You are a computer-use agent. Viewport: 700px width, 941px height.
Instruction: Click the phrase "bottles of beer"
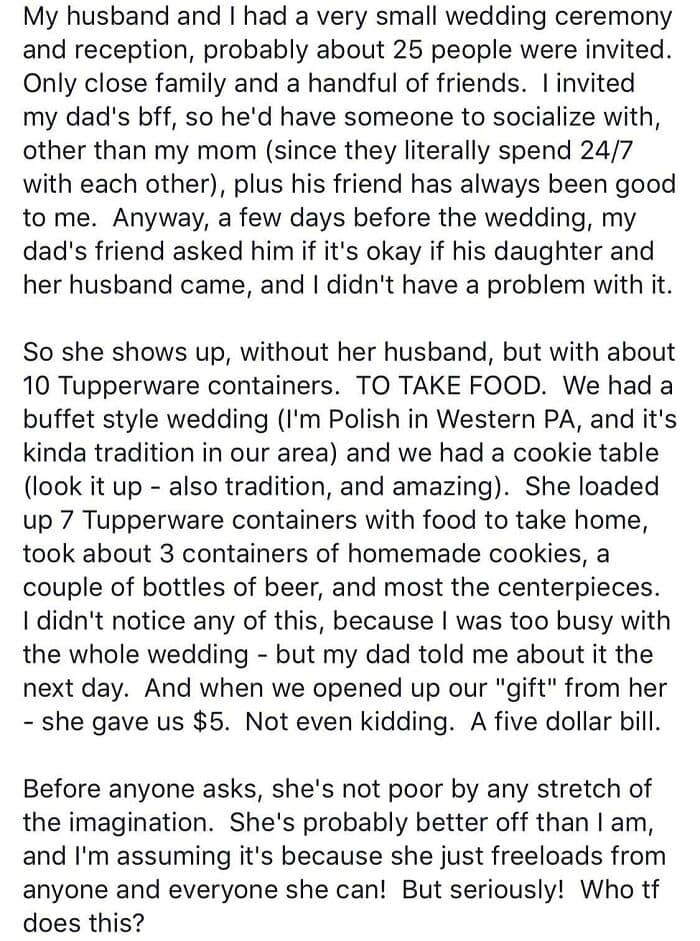[229, 587]
